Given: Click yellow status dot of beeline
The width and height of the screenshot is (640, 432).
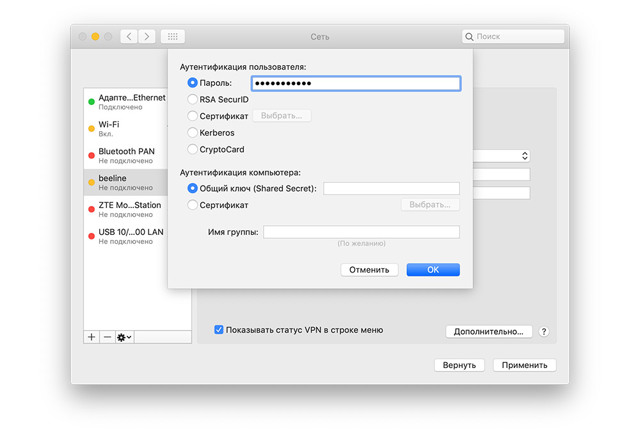Looking at the screenshot, I should (91, 183).
